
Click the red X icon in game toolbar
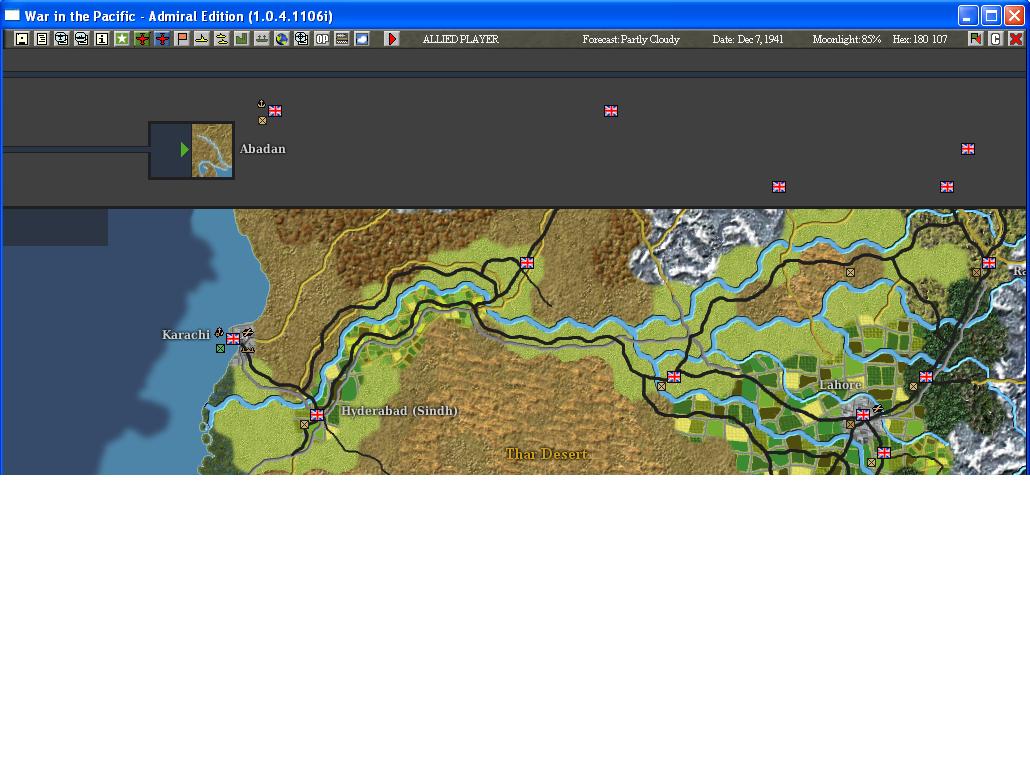tap(1016, 39)
